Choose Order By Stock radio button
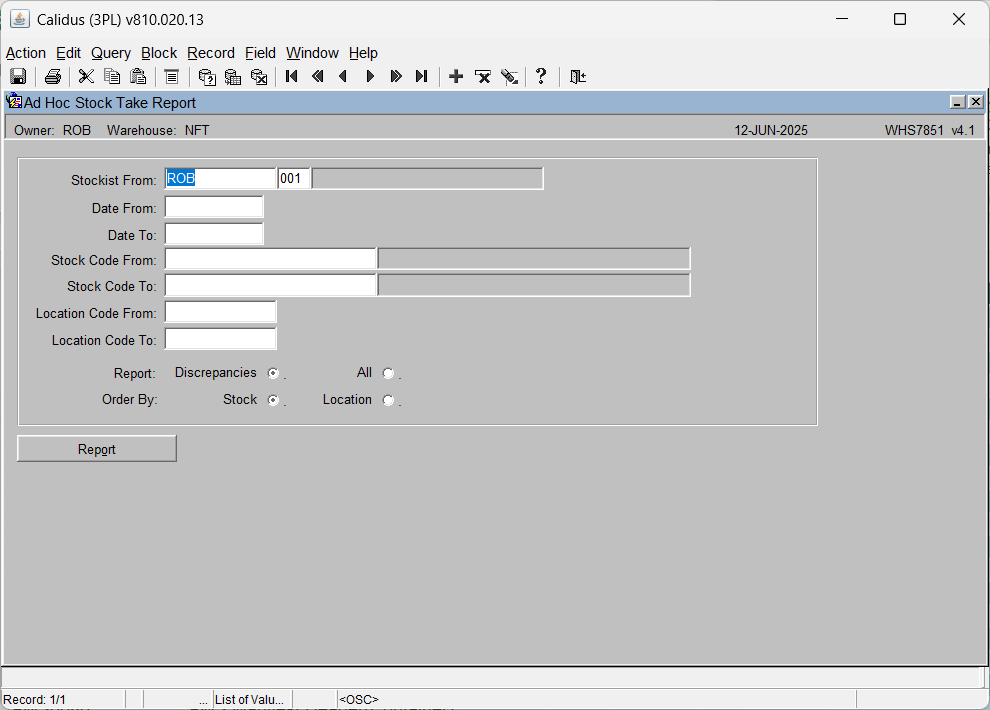This screenshot has height=710, width=990. pyautogui.click(x=273, y=400)
